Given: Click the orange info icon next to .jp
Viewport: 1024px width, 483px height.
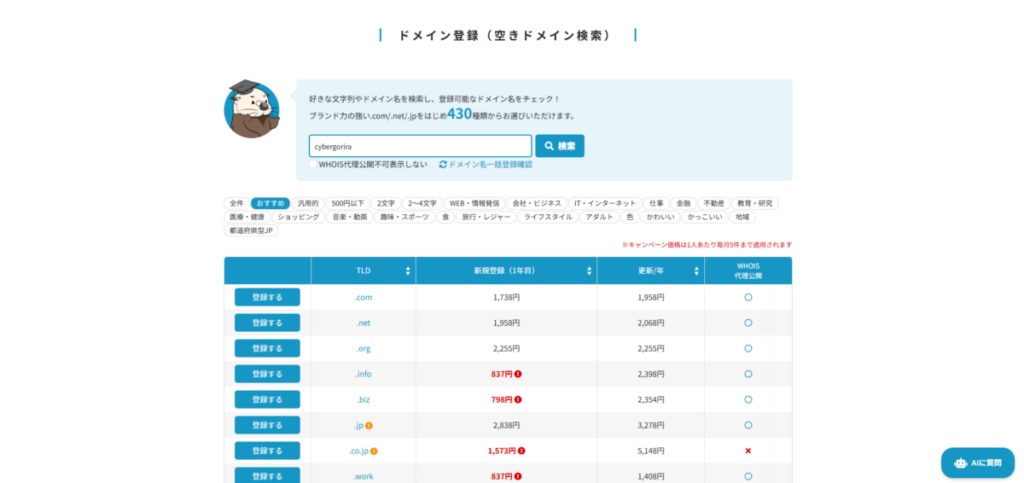Looking at the screenshot, I should pyautogui.click(x=369, y=425).
